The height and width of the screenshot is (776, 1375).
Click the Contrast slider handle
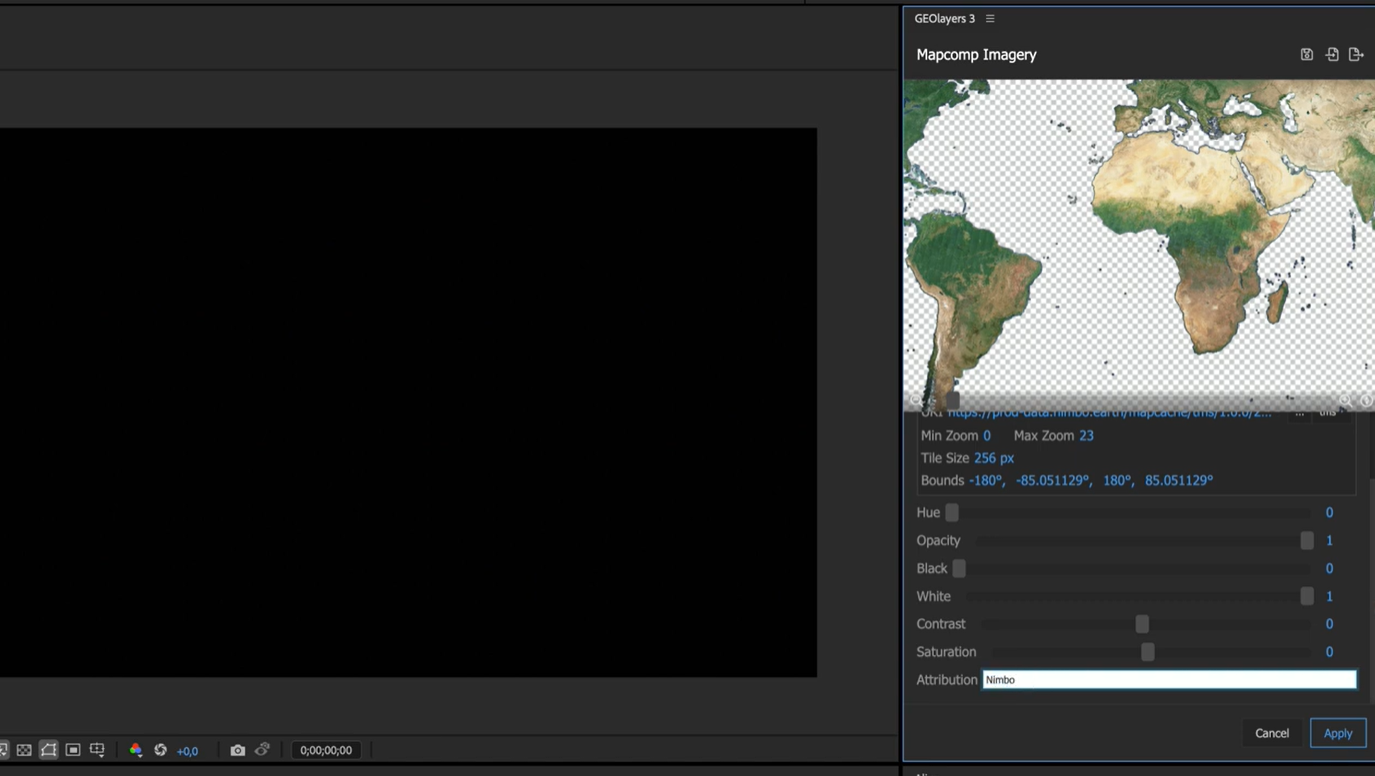(x=1142, y=624)
